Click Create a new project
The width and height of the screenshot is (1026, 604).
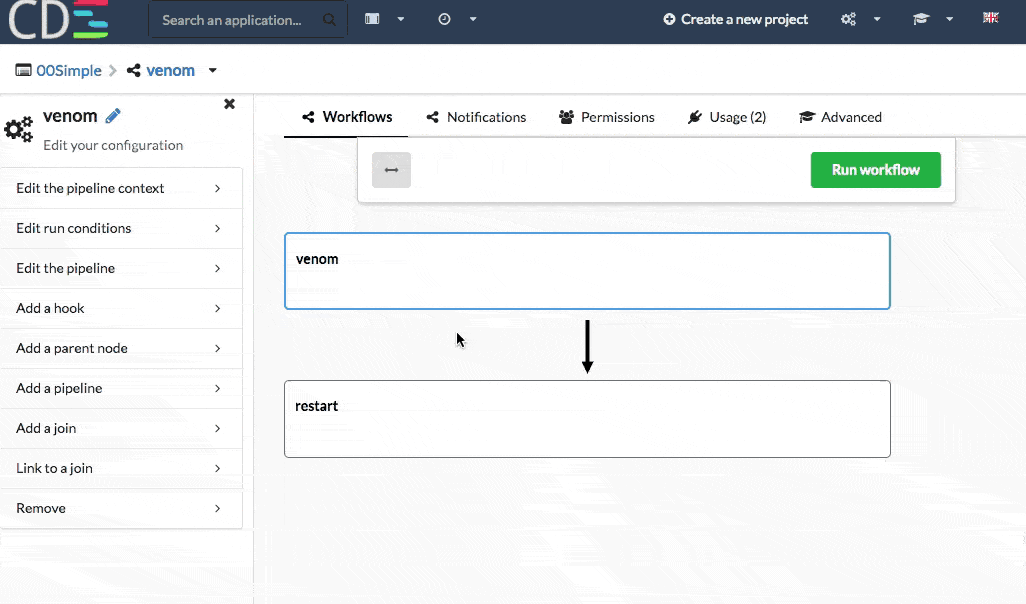click(735, 20)
